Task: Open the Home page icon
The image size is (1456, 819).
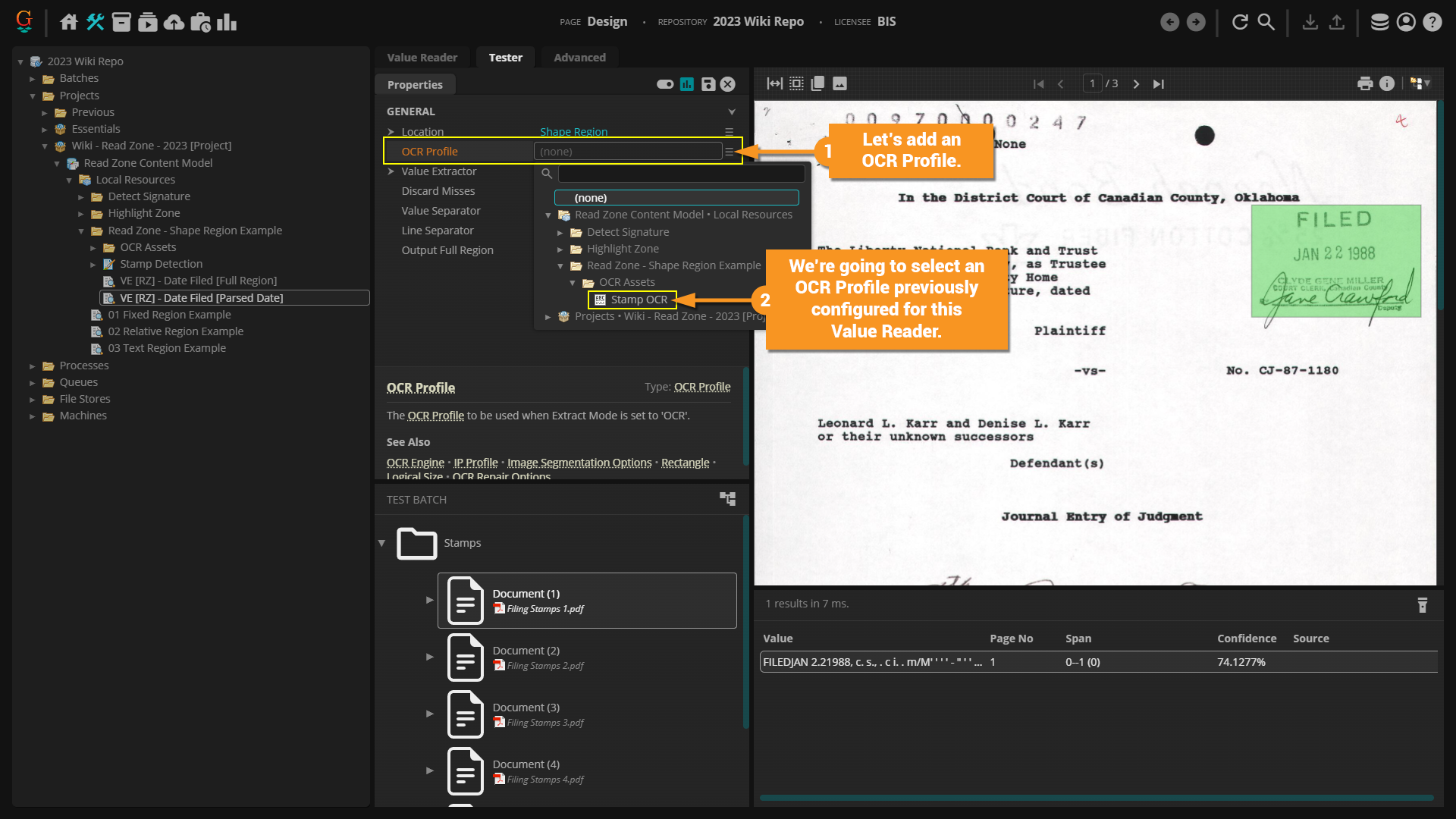Action: click(69, 22)
